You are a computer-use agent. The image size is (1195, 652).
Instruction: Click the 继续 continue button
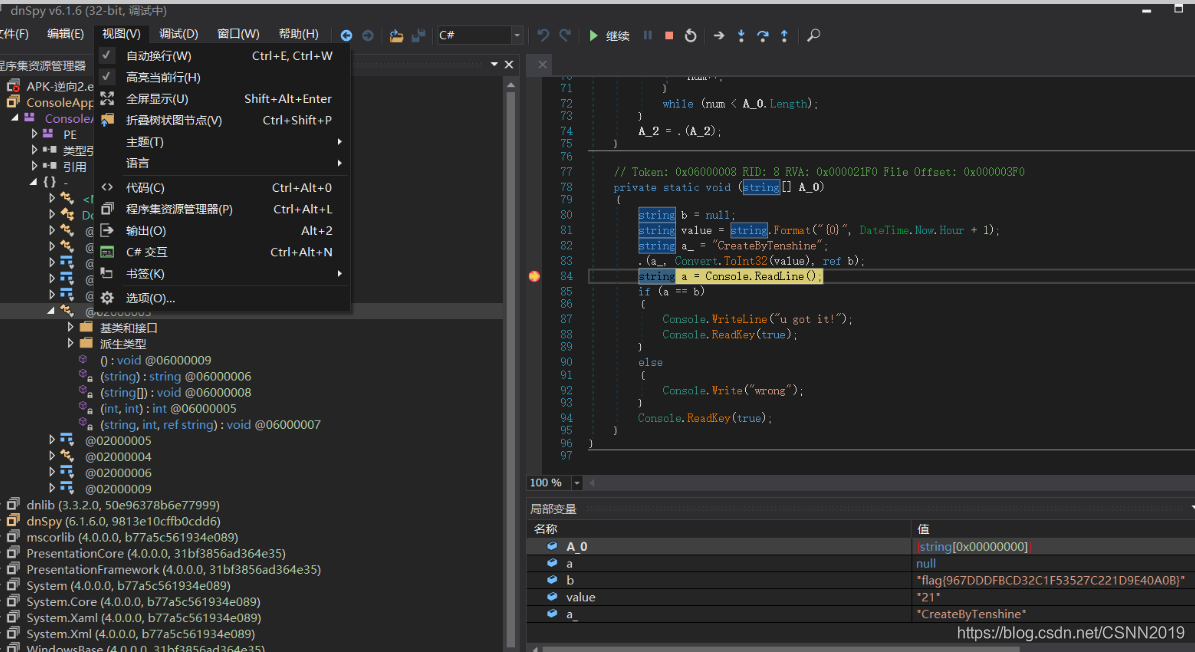(x=609, y=36)
